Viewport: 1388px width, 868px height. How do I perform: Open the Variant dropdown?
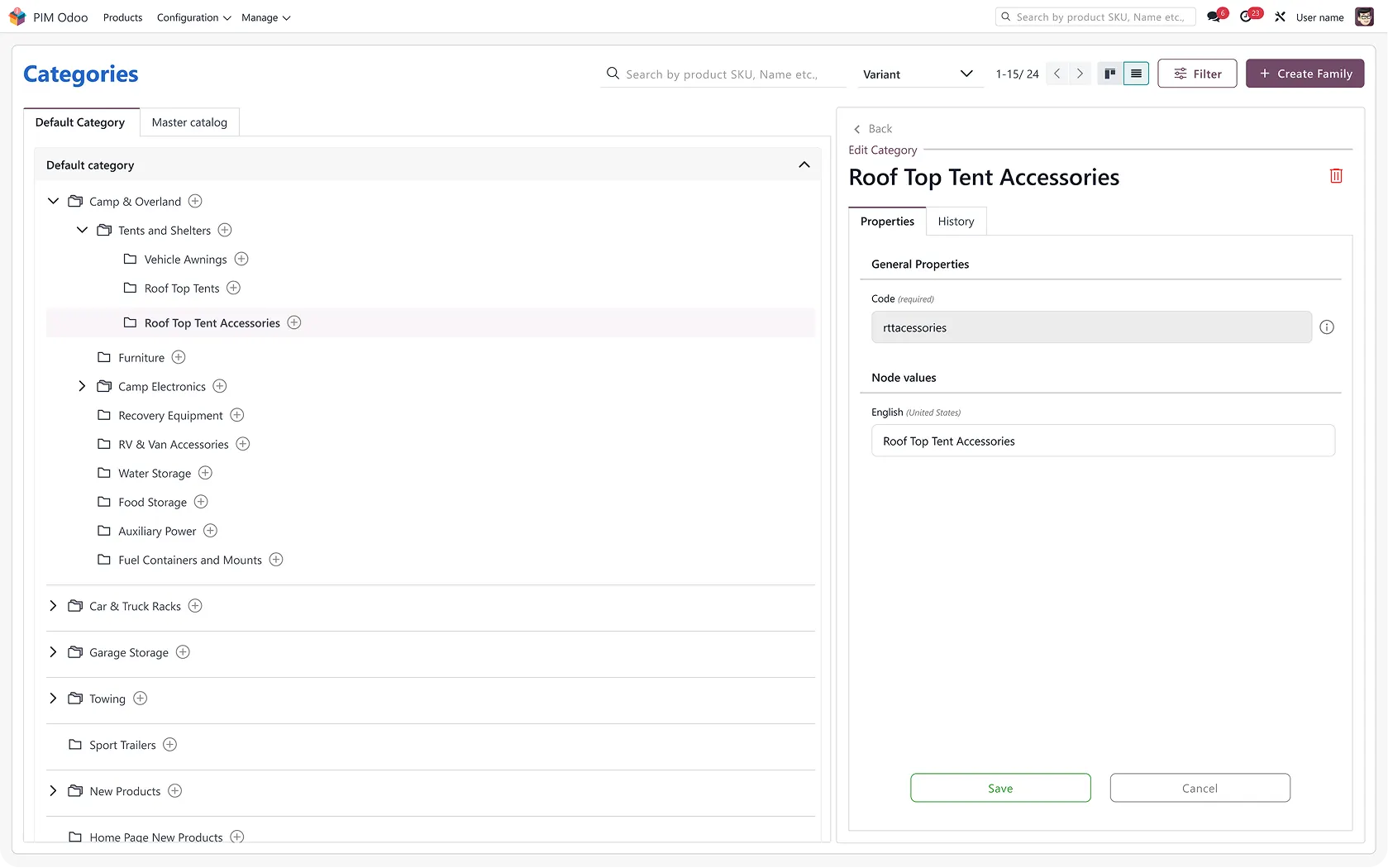pyautogui.click(x=918, y=74)
